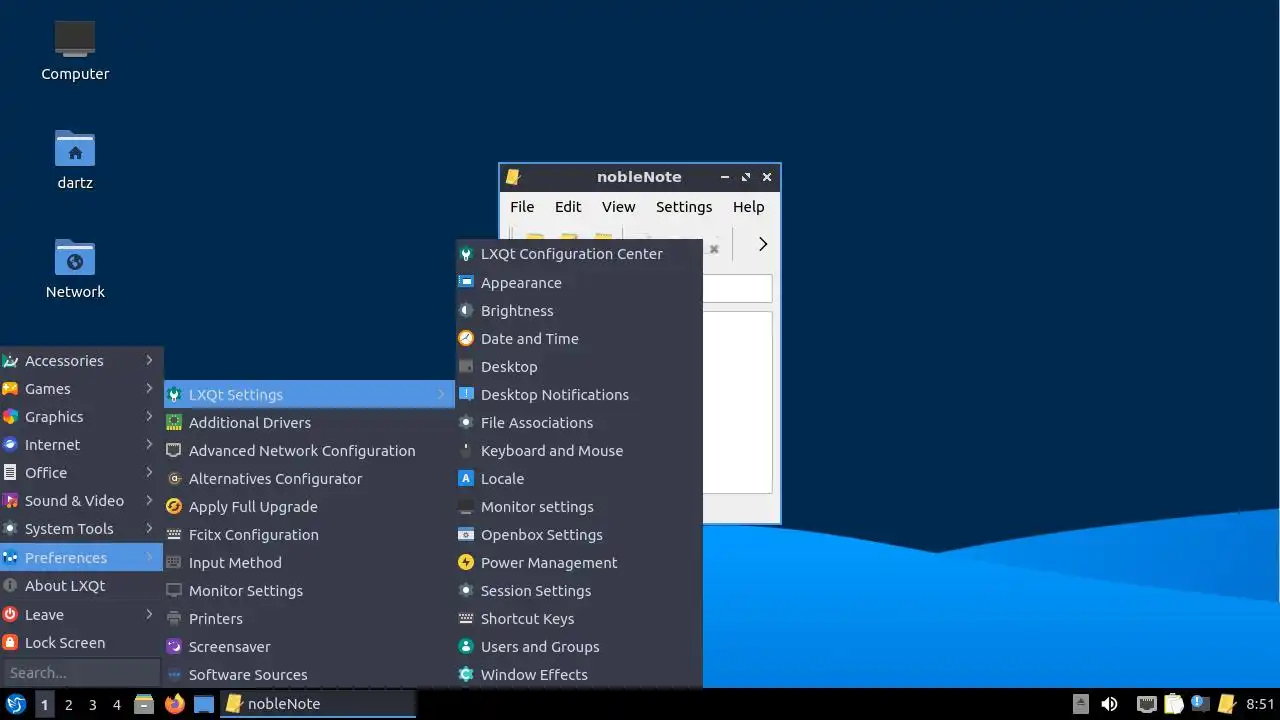Click the Users and Groups icon
This screenshot has height=720, width=1280.
[466, 647]
